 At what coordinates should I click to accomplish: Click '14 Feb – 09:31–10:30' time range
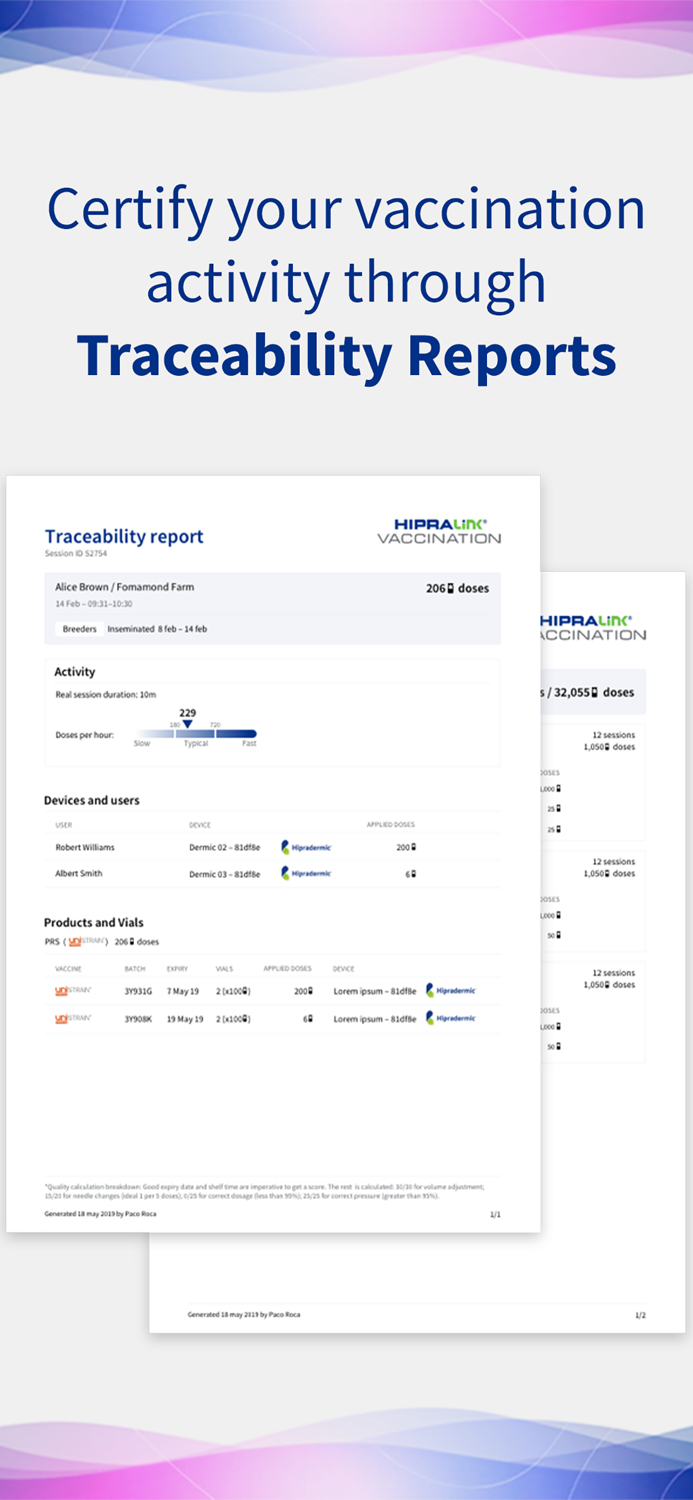coord(94,604)
